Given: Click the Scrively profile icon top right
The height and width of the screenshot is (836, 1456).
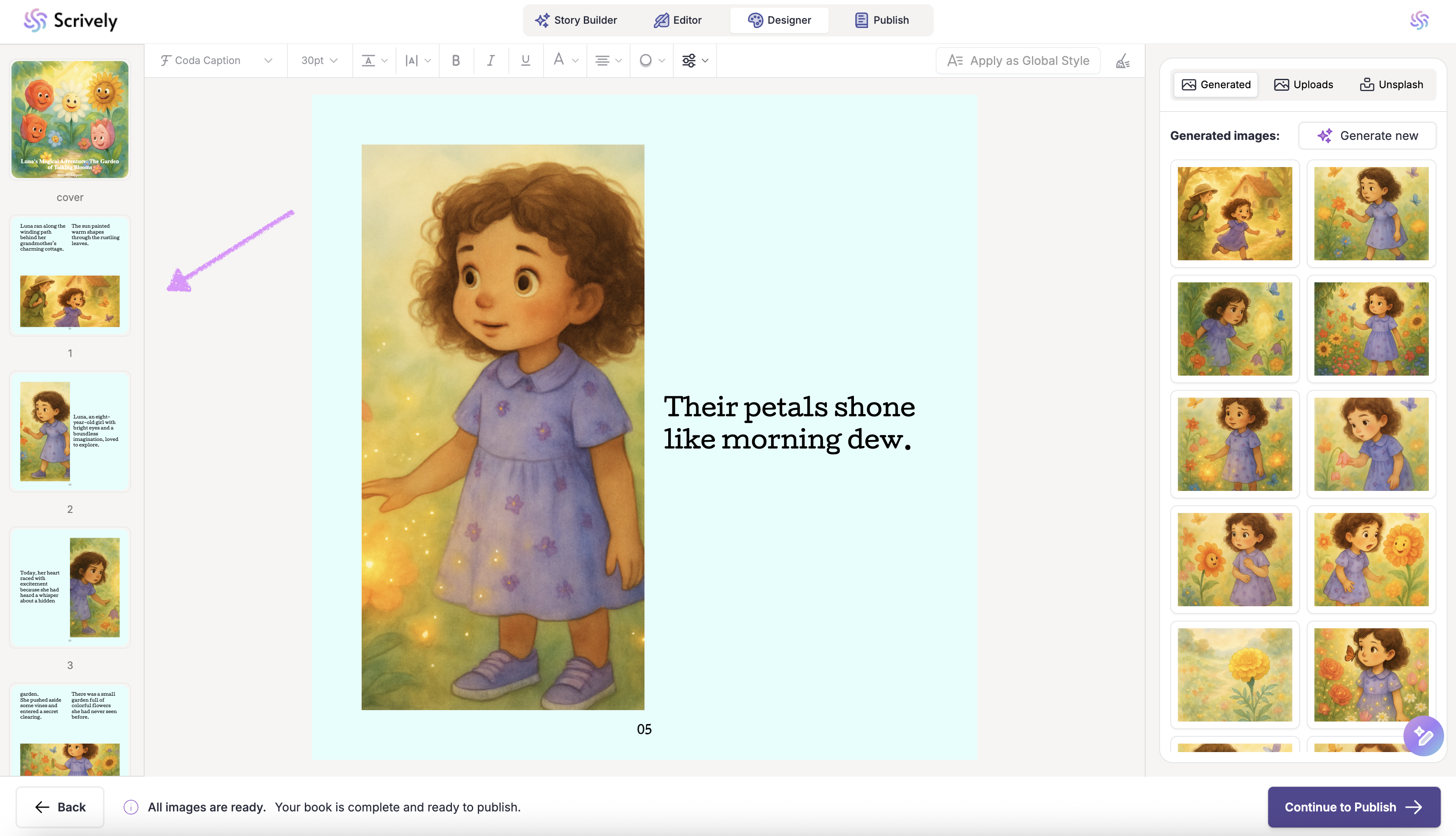Looking at the screenshot, I should tap(1419, 21).
